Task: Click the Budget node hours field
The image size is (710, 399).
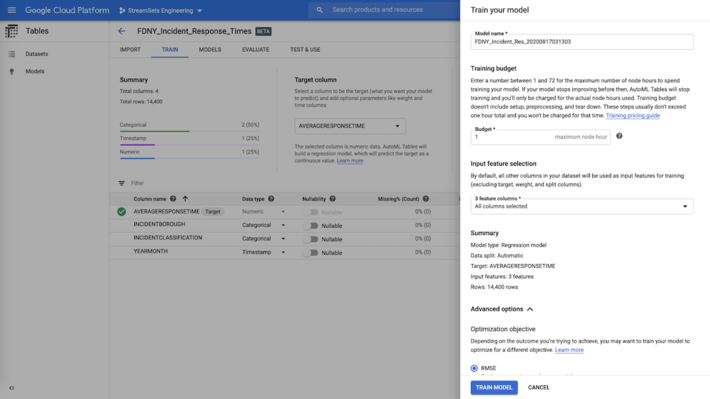Action: point(540,137)
